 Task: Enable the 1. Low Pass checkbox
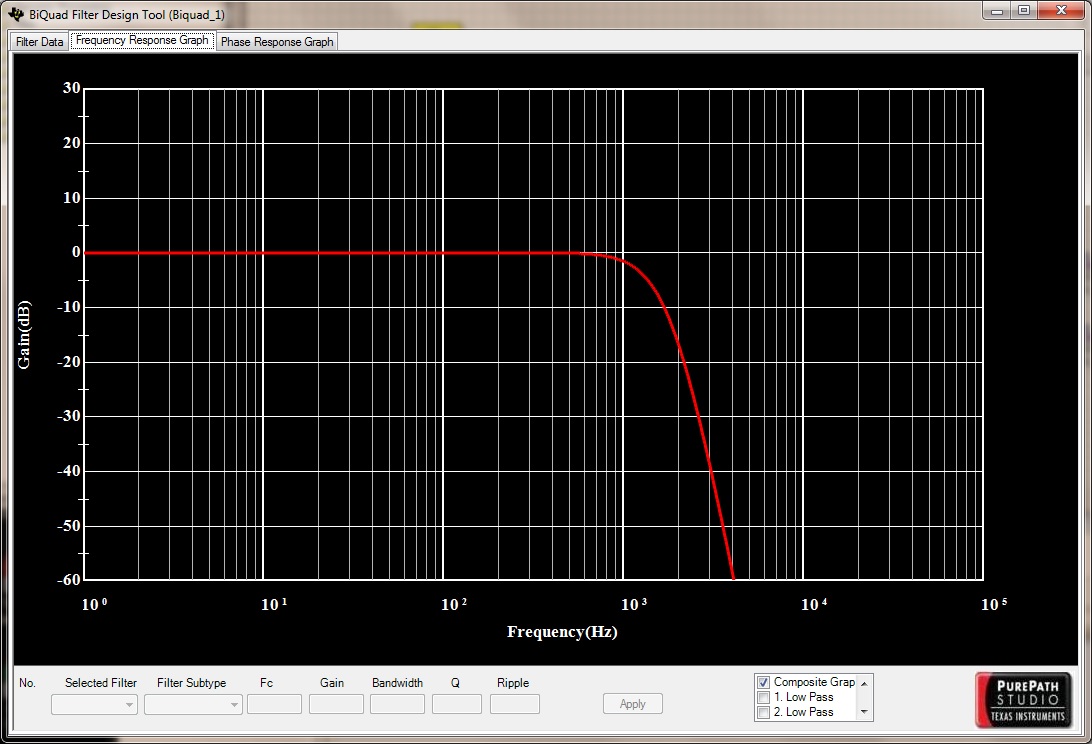(x=763, y=697)
